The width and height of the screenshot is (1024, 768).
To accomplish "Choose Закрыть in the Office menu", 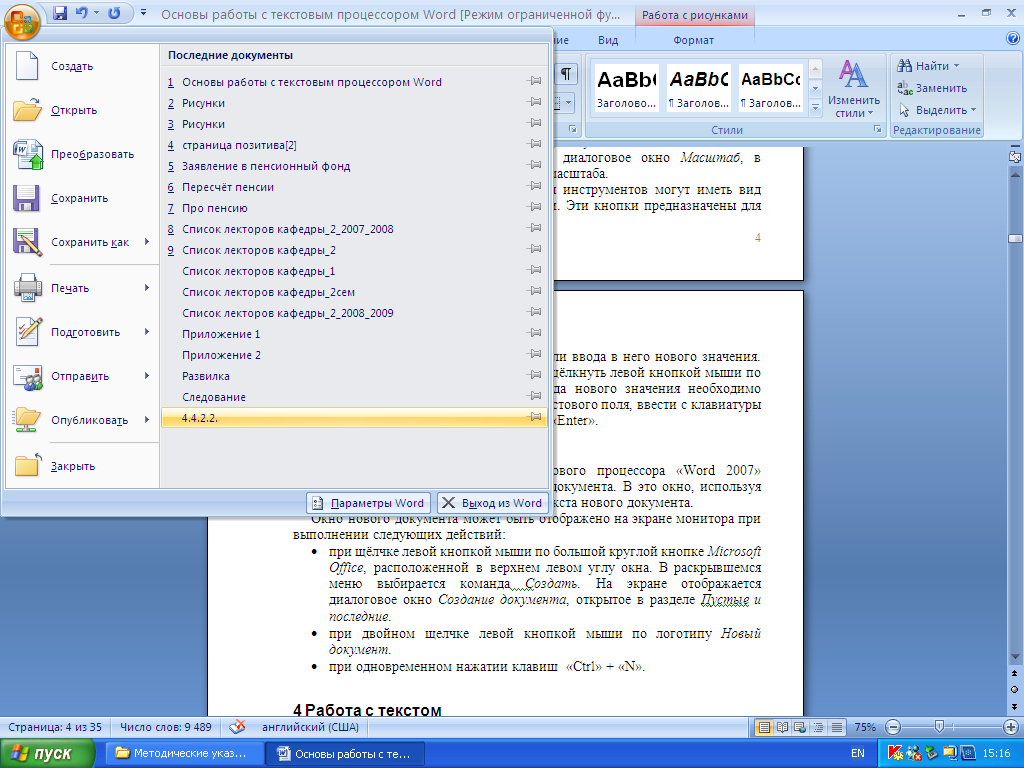I will [x=82, y=466].
